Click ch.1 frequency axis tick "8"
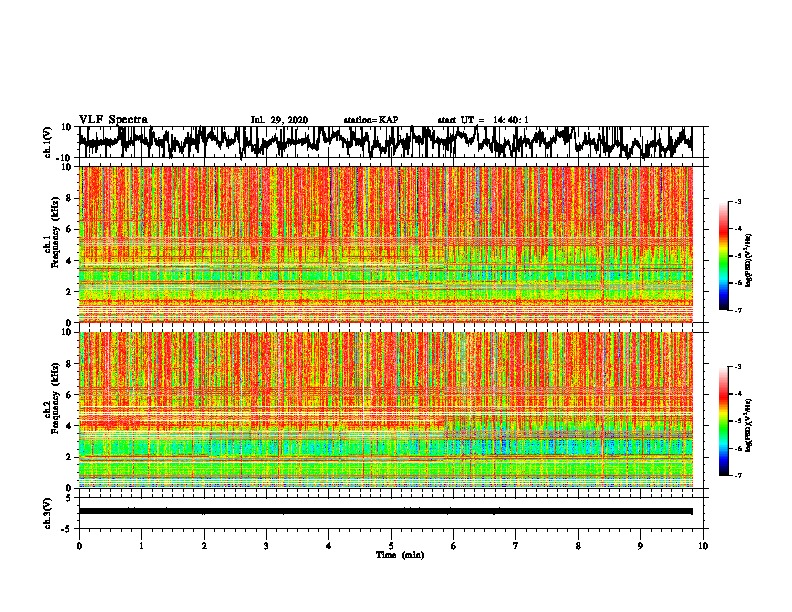 click(69, 198)
